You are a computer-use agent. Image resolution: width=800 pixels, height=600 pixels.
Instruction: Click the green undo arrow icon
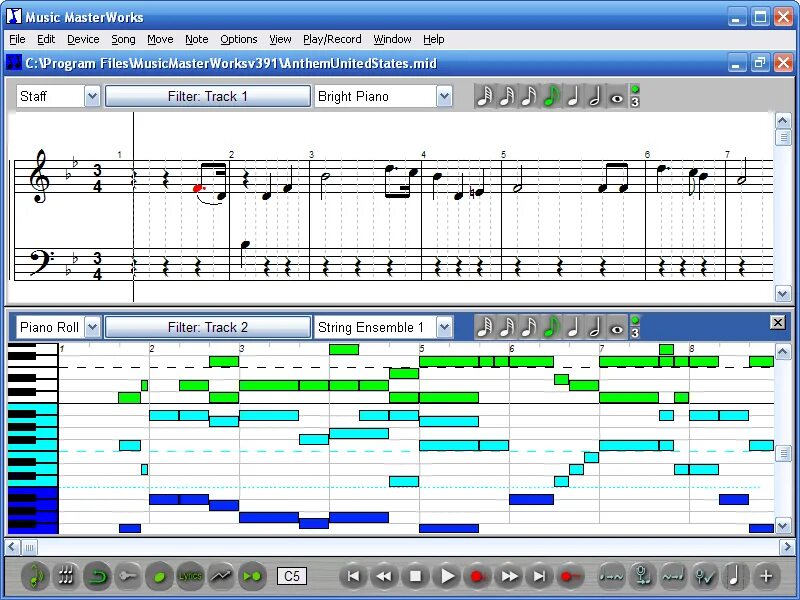[x=97, y=577]
